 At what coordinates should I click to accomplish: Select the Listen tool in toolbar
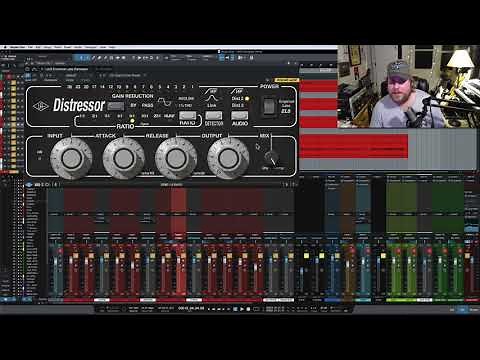pos(123,58)
